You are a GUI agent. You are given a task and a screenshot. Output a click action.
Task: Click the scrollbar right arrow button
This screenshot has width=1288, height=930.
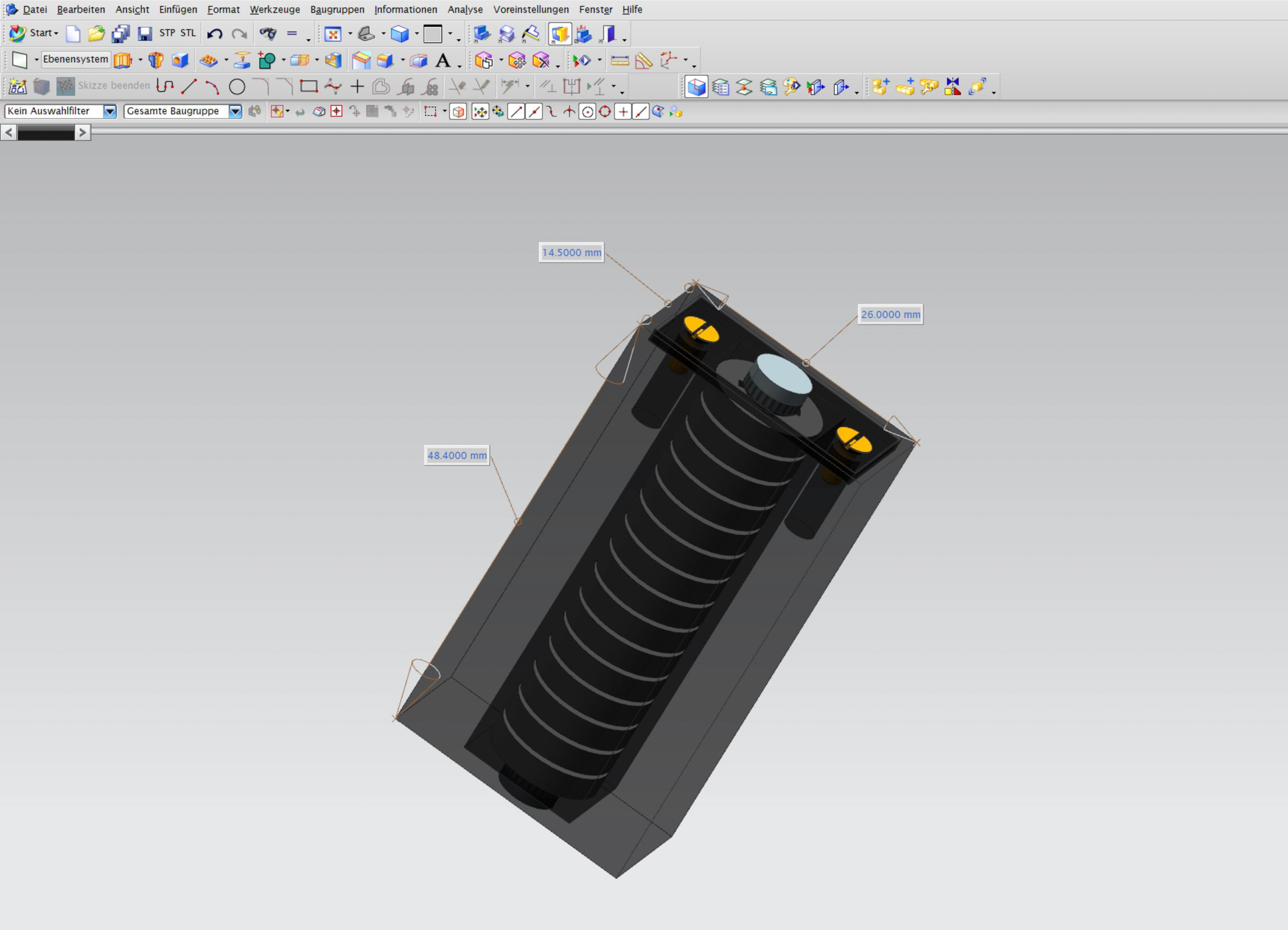click(x=83, y=133)
